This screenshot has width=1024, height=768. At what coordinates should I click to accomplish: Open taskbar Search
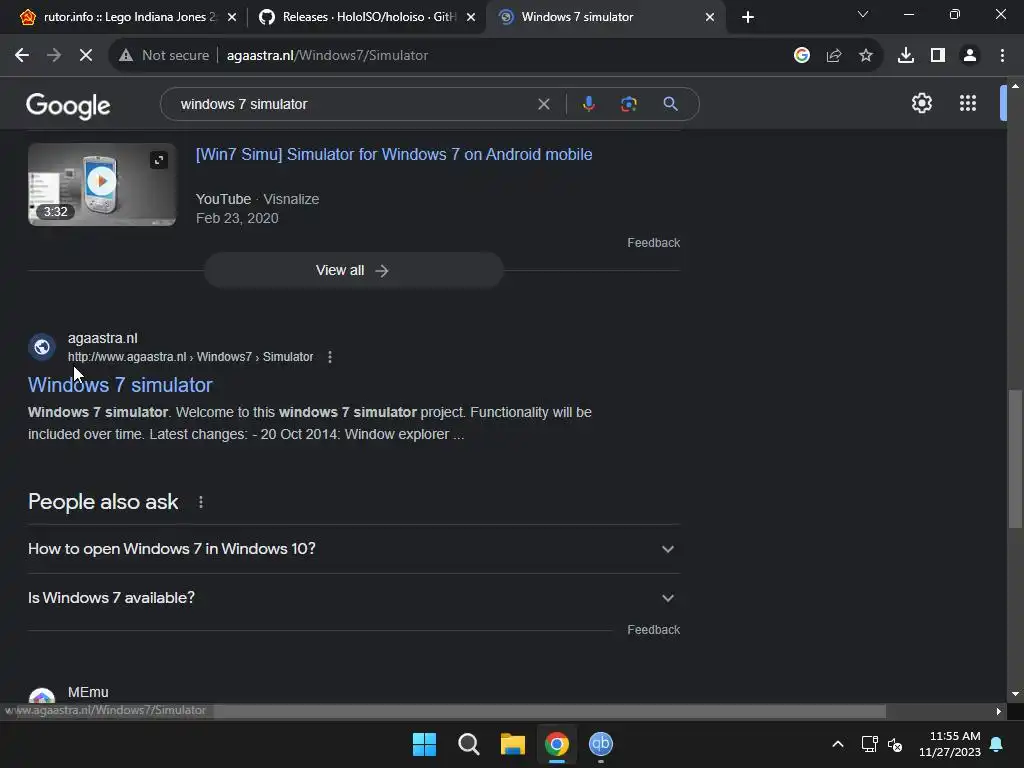(468, 744)
